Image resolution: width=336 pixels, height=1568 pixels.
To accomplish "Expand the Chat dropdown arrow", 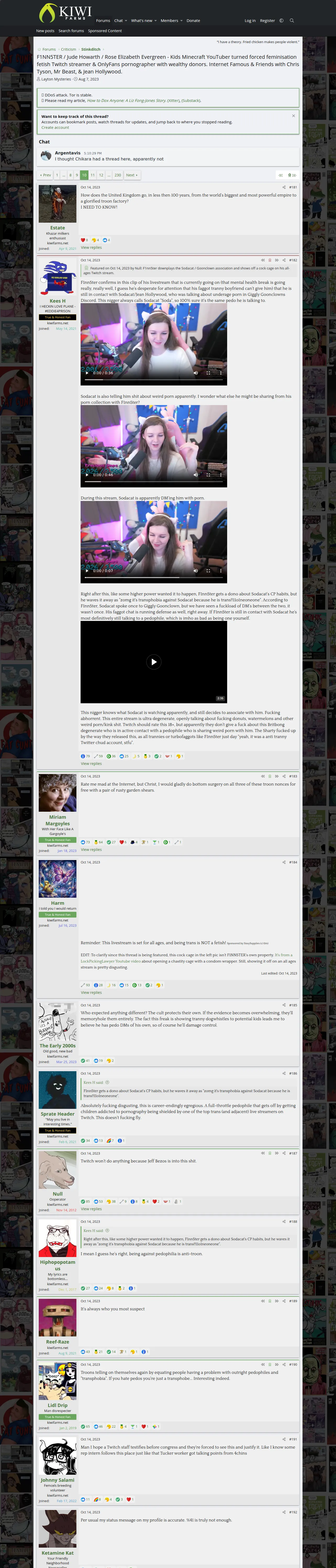I will click(126, 21).
